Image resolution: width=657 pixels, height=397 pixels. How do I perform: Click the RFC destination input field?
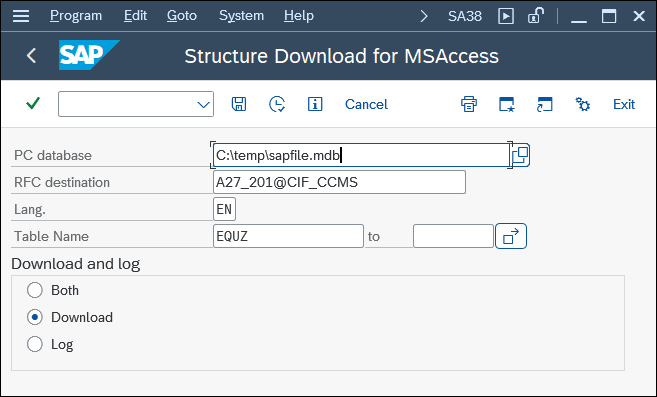(339, 182)
